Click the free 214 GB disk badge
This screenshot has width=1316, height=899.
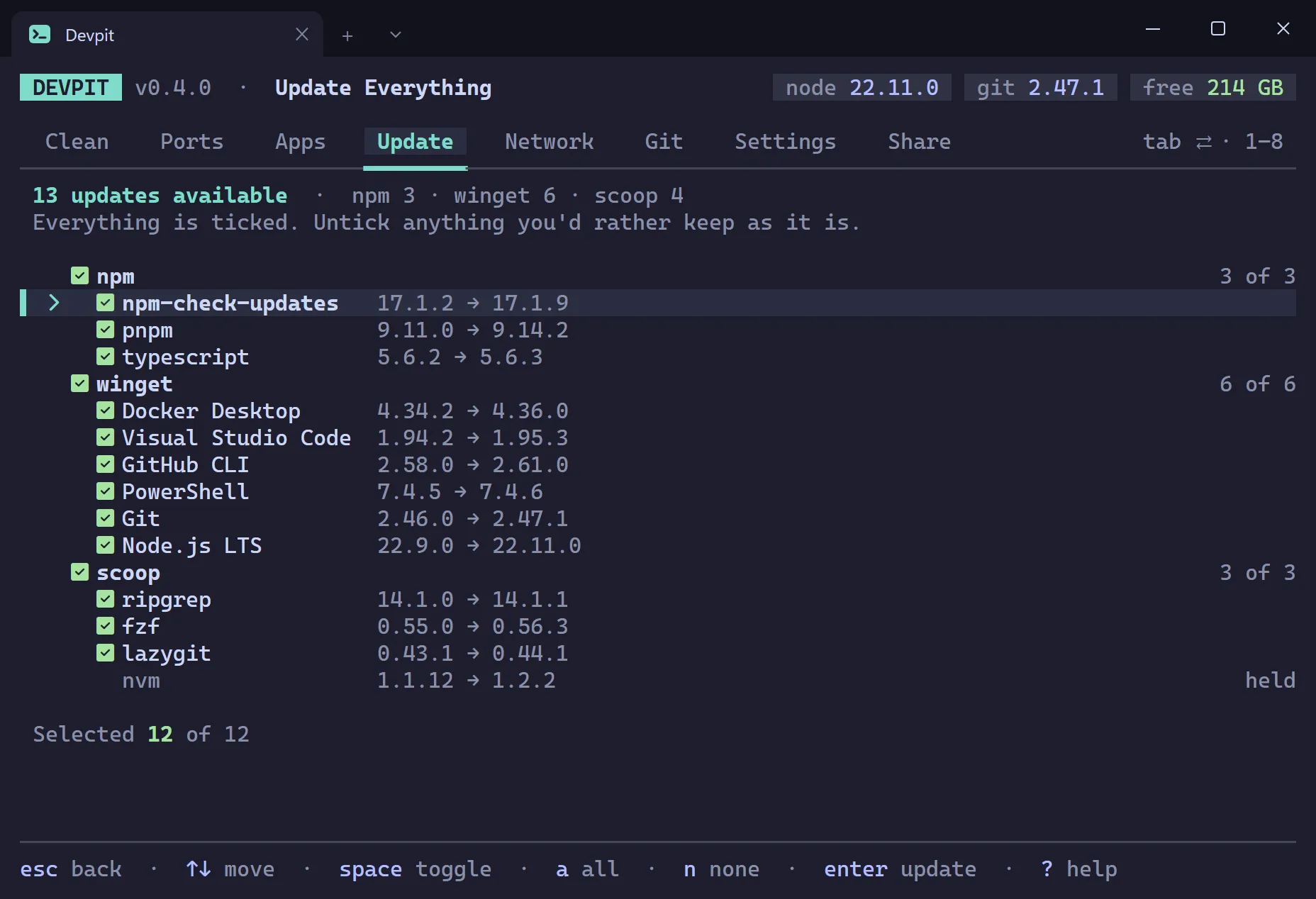(1213, 87)
